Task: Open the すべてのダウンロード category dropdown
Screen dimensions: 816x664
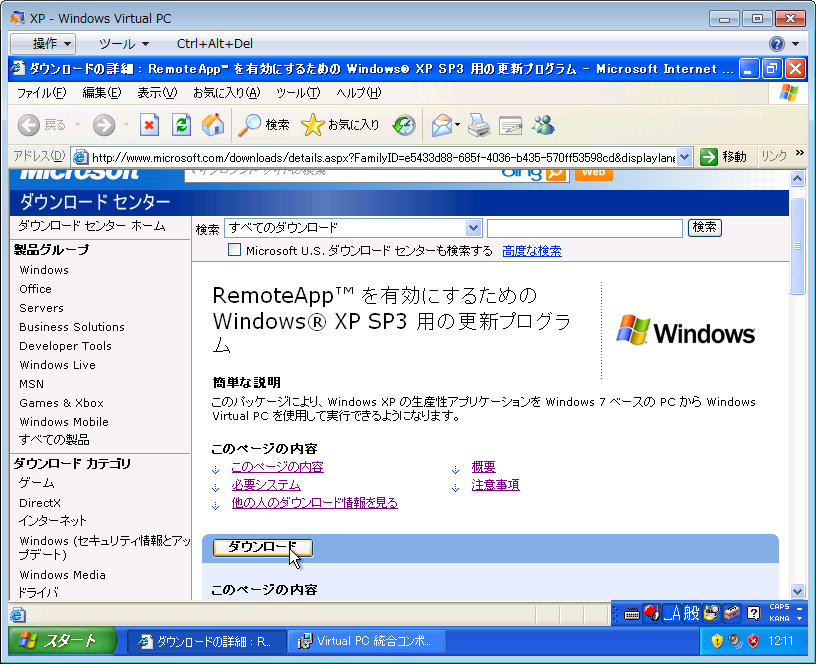Action: coord(473,227)
